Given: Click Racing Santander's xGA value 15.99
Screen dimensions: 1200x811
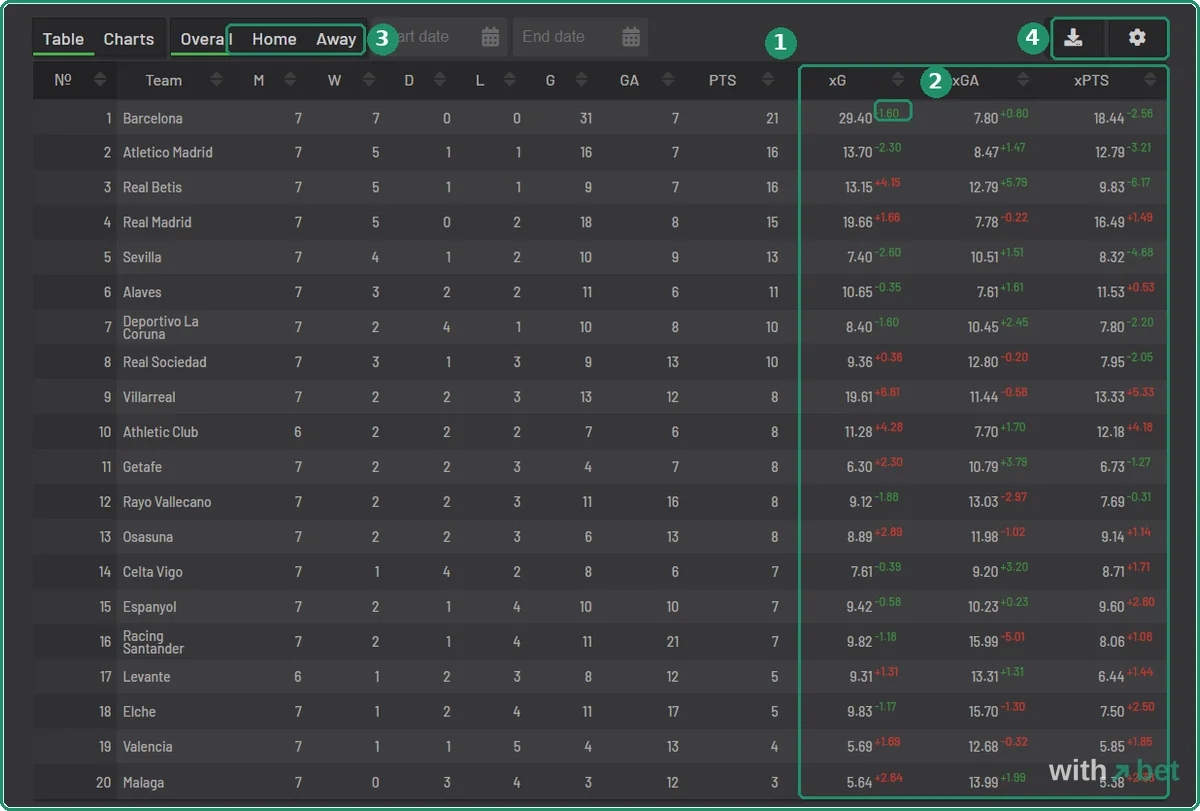Looking at the screenshot, I should point(983,642).
